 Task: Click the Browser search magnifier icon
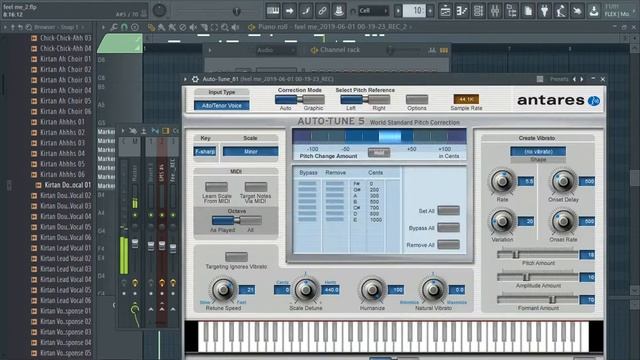[x=29, y=27]
